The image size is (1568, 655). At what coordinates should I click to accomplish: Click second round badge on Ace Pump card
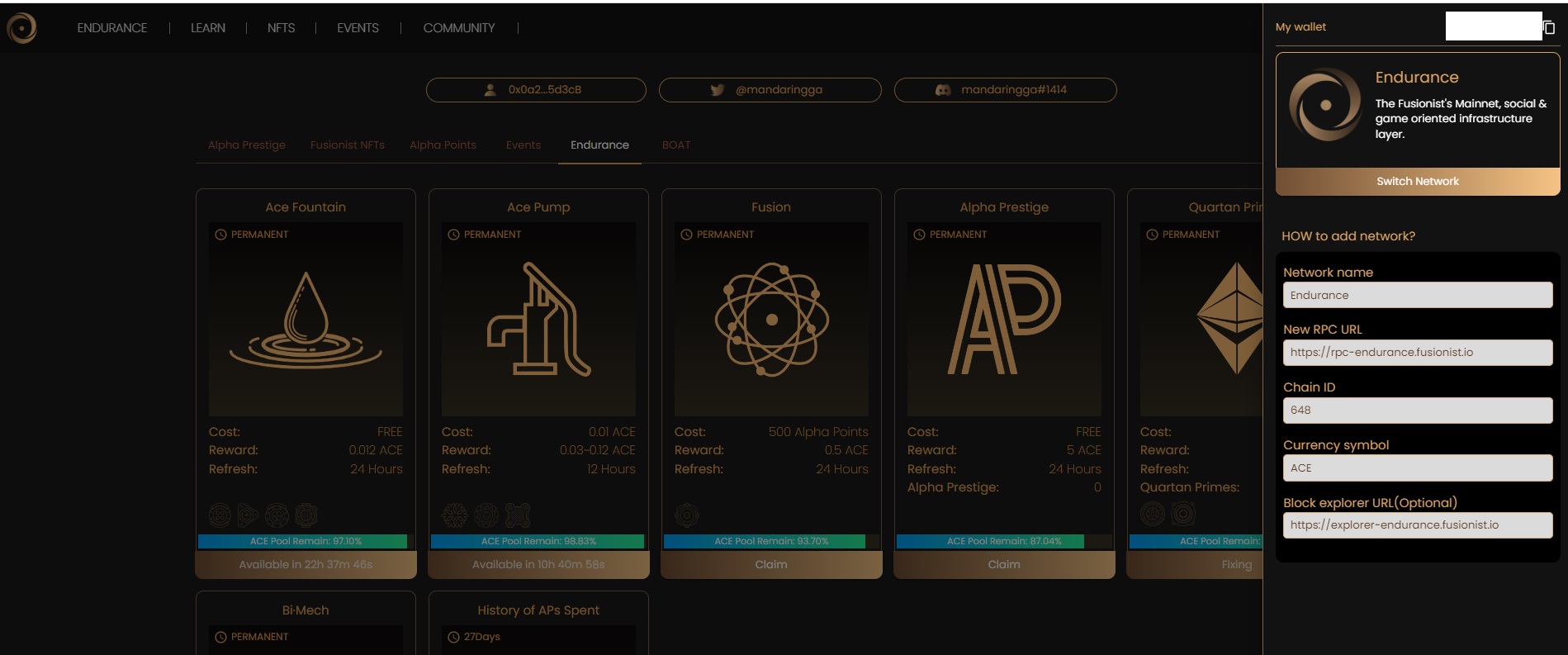(486, 515)
